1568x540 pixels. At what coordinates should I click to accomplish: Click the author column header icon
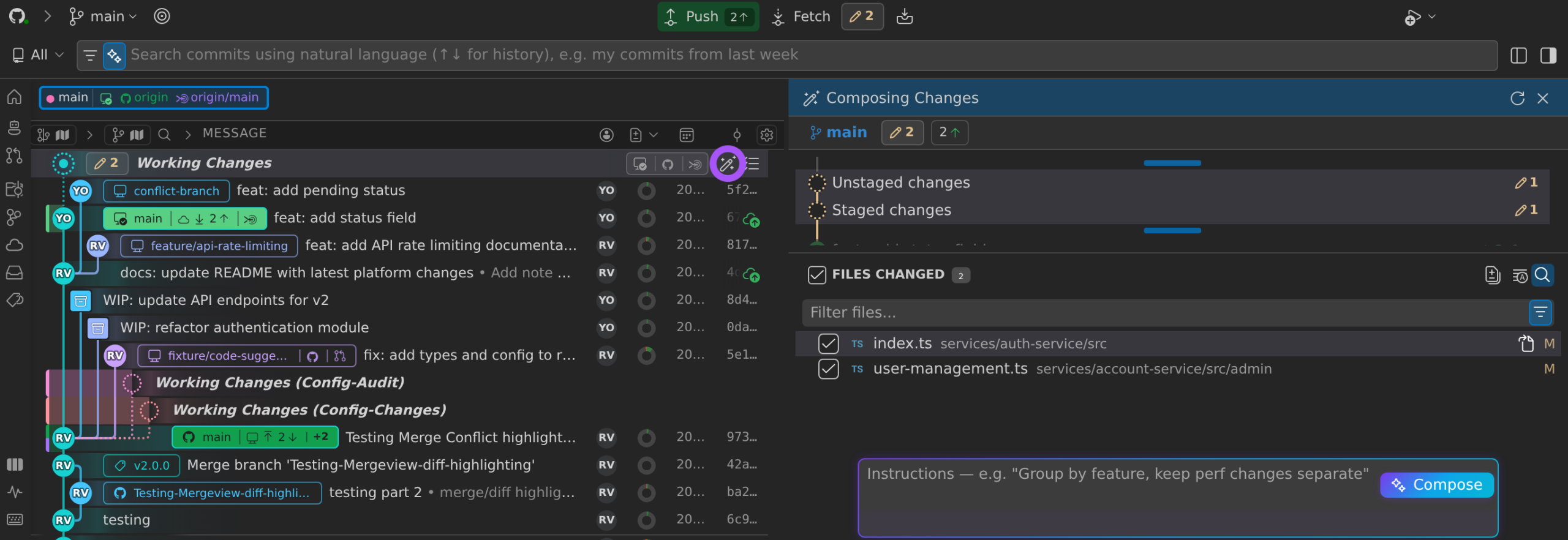pyautogui.click(x=606, y=135)
